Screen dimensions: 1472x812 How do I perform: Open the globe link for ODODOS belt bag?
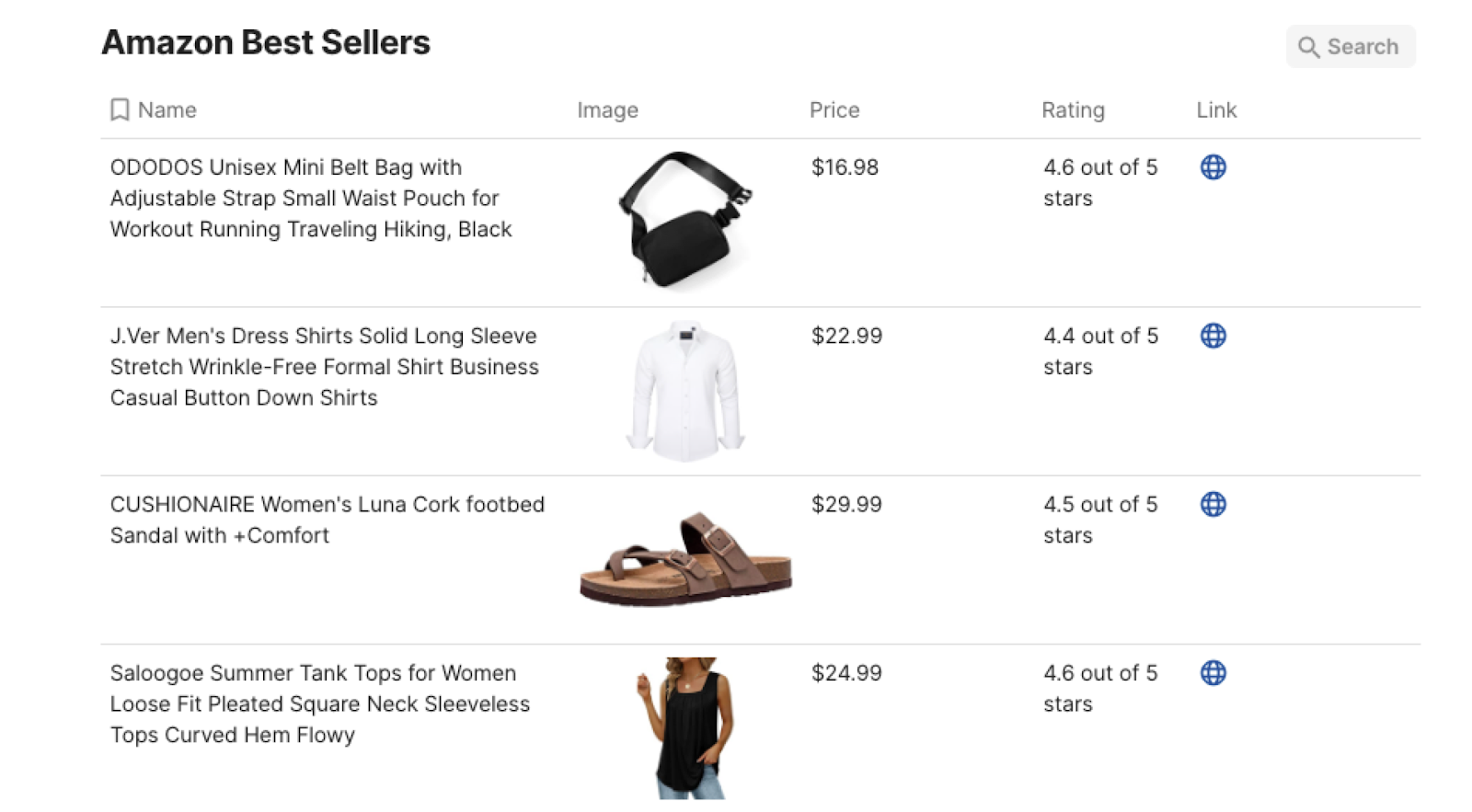(x=1213, y=167)
